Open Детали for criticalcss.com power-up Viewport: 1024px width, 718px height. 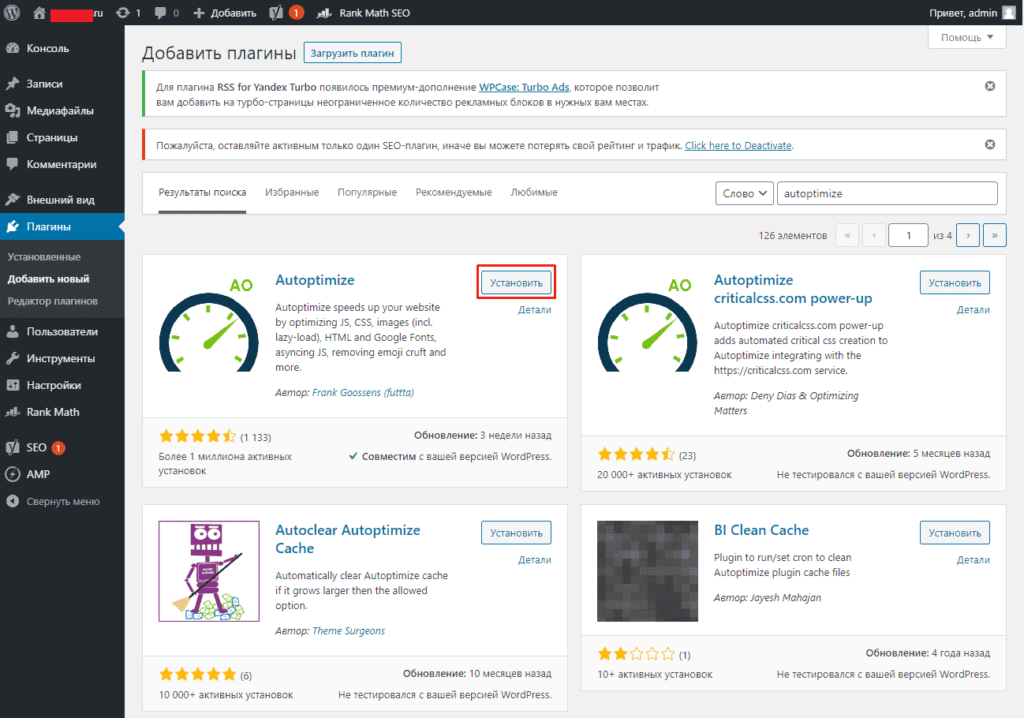(x=973, y=310)
